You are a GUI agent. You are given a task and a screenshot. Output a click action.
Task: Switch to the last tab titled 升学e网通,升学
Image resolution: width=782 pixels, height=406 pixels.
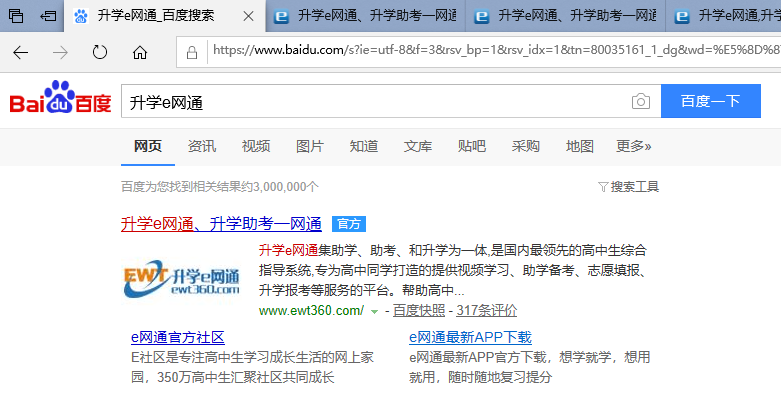[724, 16]
